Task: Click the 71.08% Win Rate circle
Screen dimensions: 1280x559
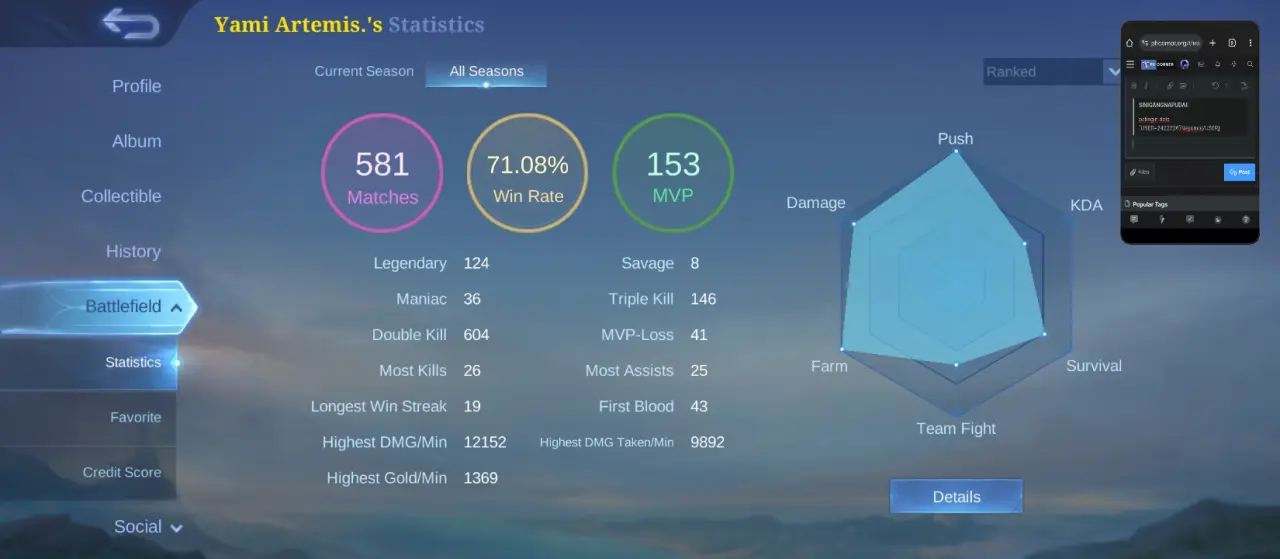Action: pos(528,174)
